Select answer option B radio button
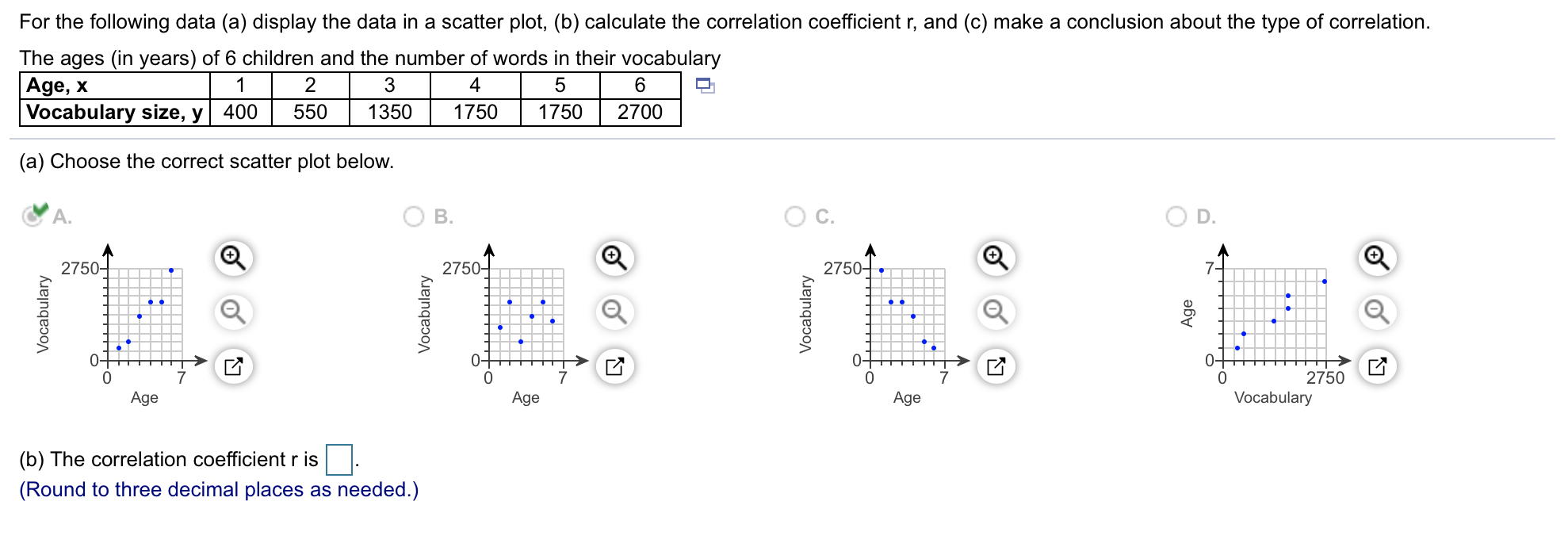 pyautogui.click(x=414, y=216)
